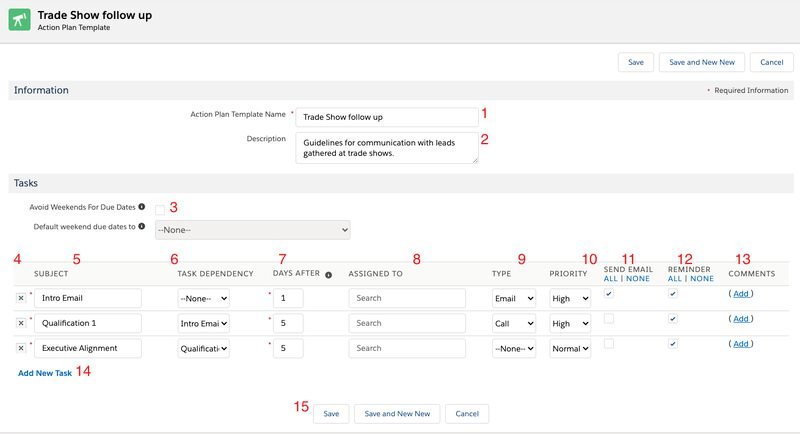The width and height of the screenshot is (800, 434).
Task: Click the bottom Save button
Action: click(x=331, y=414)
